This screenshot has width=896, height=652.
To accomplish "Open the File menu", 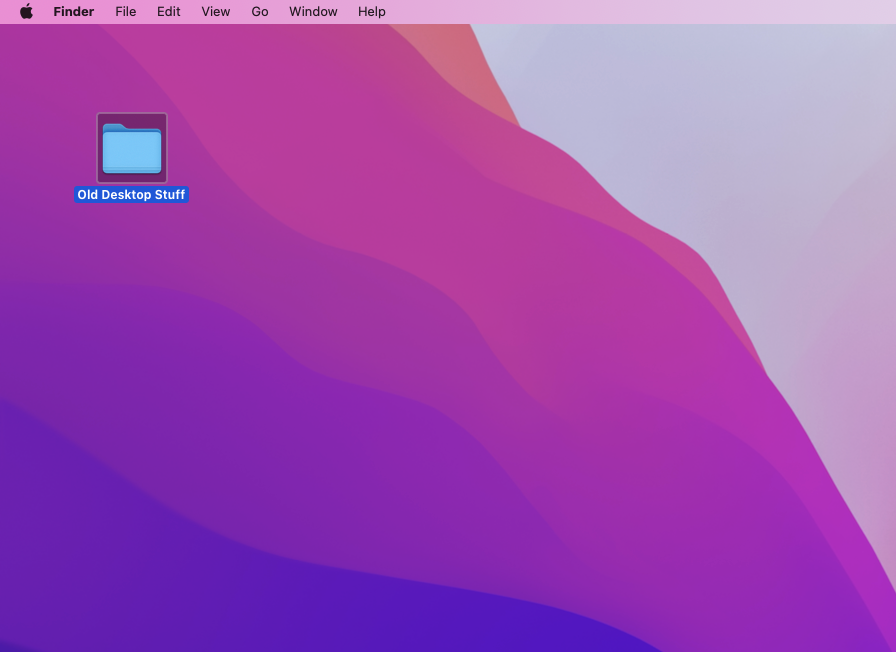I will click(x=126, y=11).
